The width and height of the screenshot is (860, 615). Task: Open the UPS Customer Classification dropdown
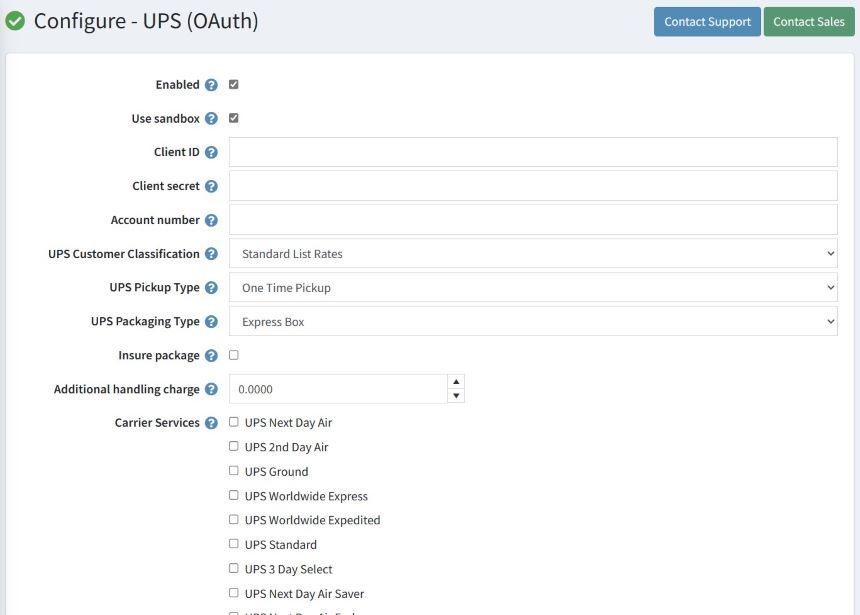(533, 253)
